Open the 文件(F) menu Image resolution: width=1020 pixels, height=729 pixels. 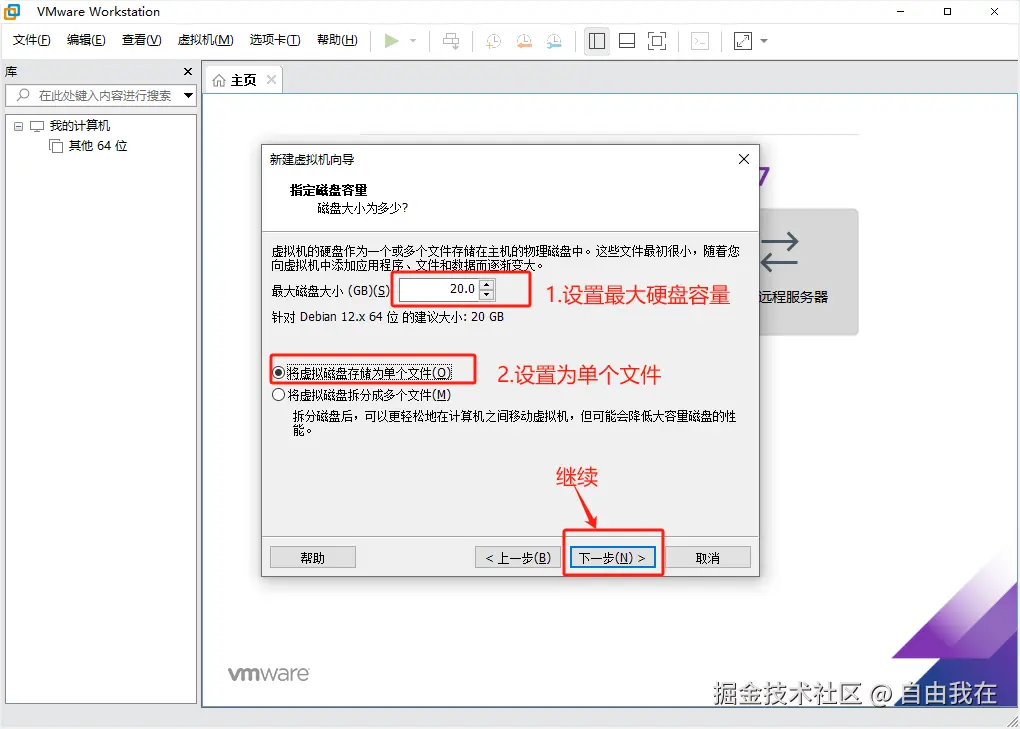(31, 40)
